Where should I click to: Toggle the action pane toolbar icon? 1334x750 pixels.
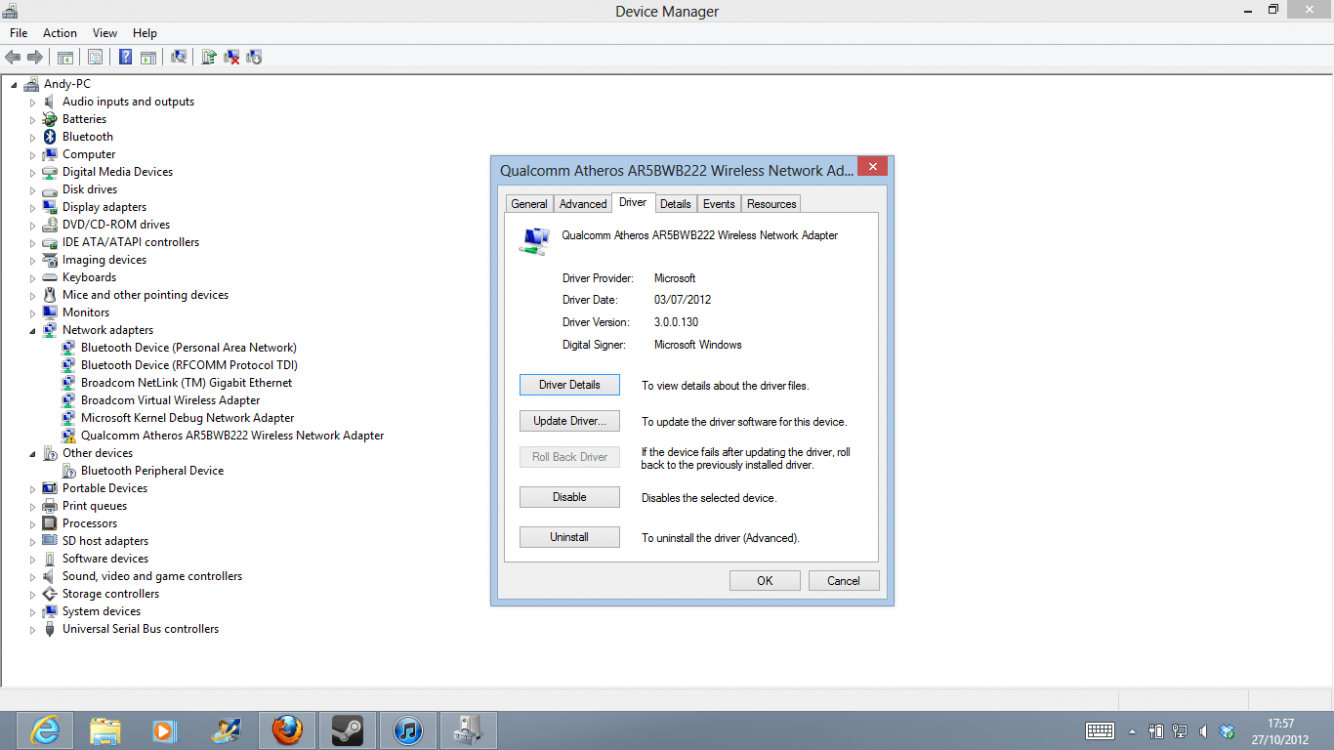148,57
